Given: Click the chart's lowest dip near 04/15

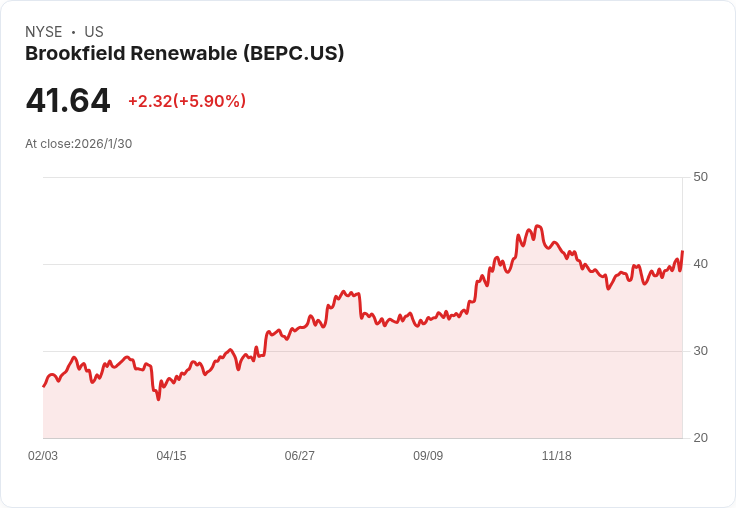Looking at the screenshot, I should 158,399.
